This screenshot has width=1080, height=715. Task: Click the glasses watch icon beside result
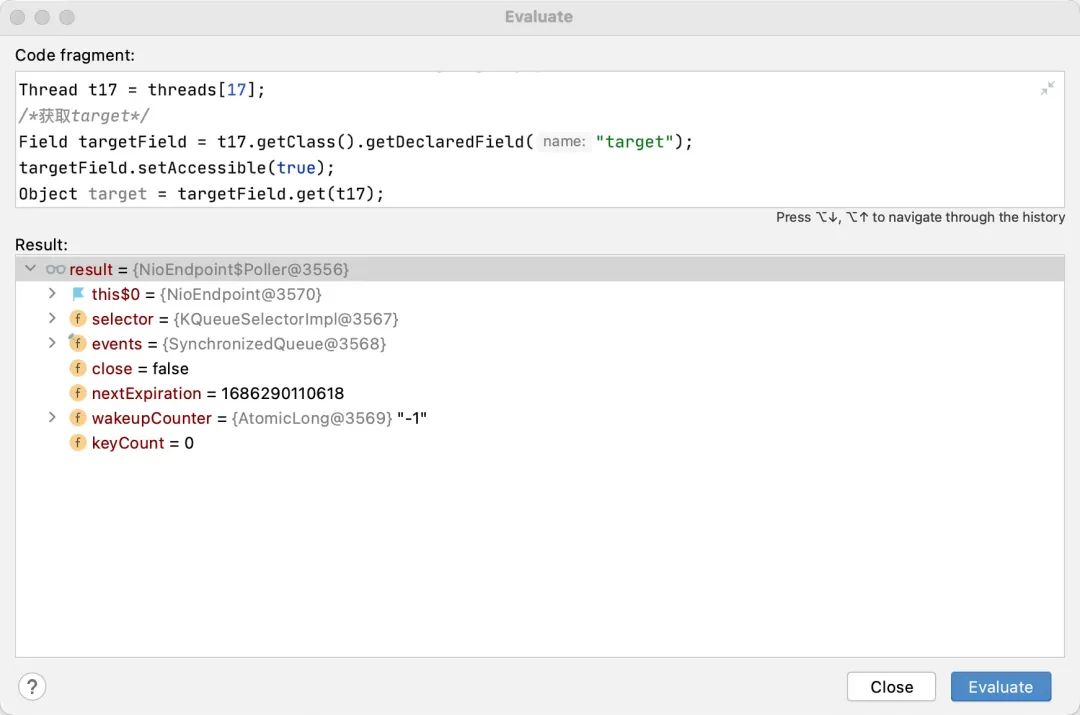(56, 269)
